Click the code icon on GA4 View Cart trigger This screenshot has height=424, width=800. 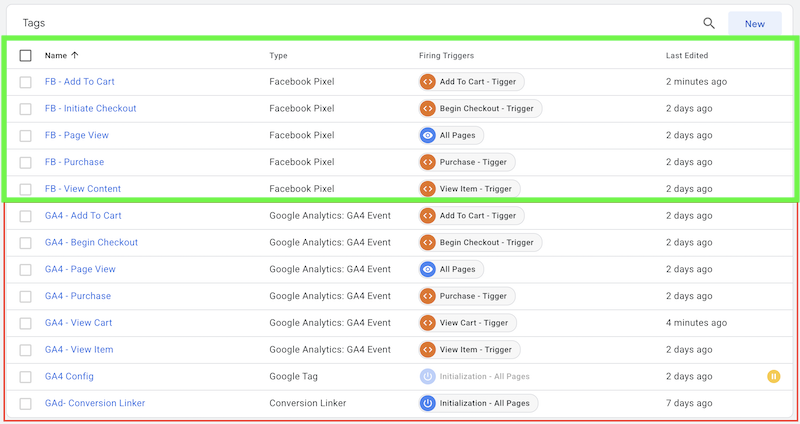pyautogui.click(x=428, y=322)
